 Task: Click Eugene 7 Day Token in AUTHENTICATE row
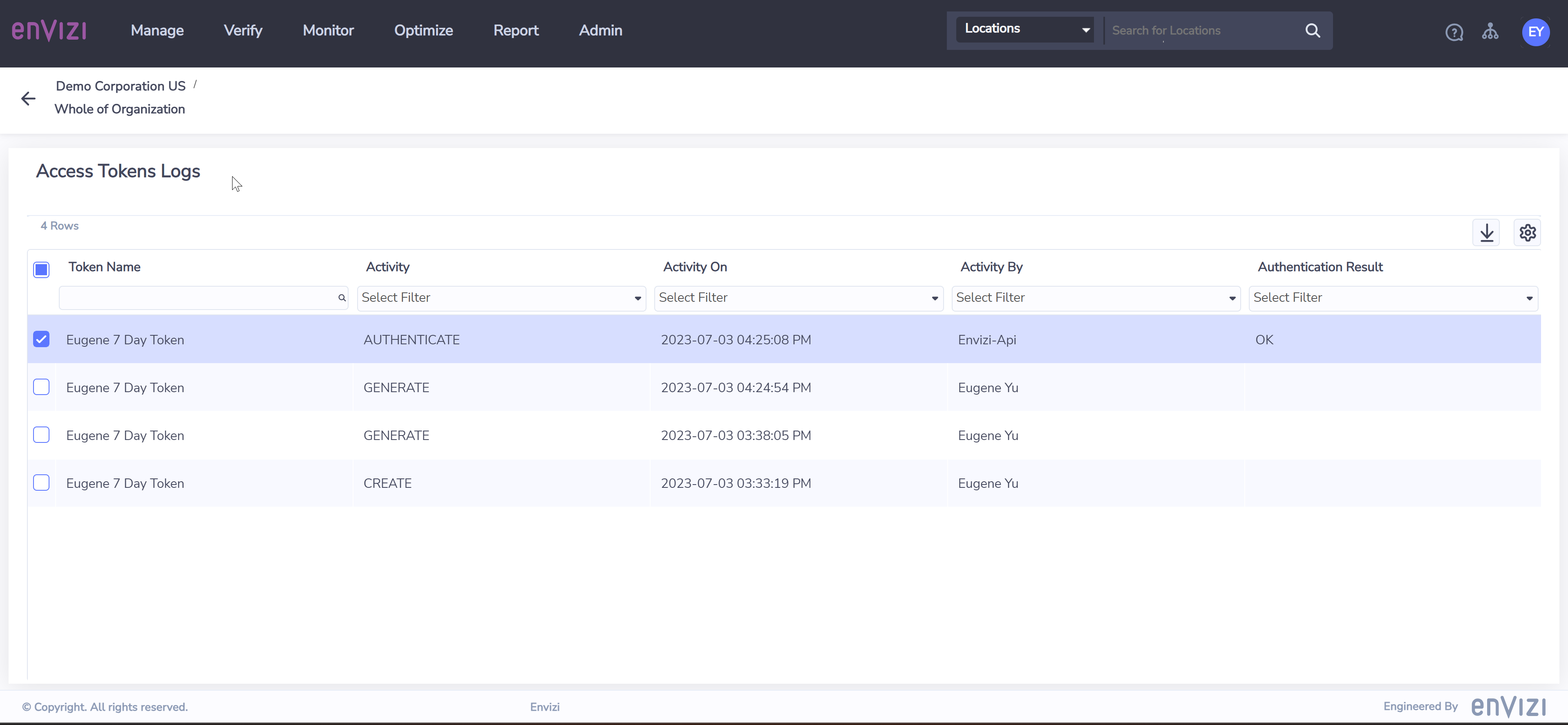click(125, 340)
